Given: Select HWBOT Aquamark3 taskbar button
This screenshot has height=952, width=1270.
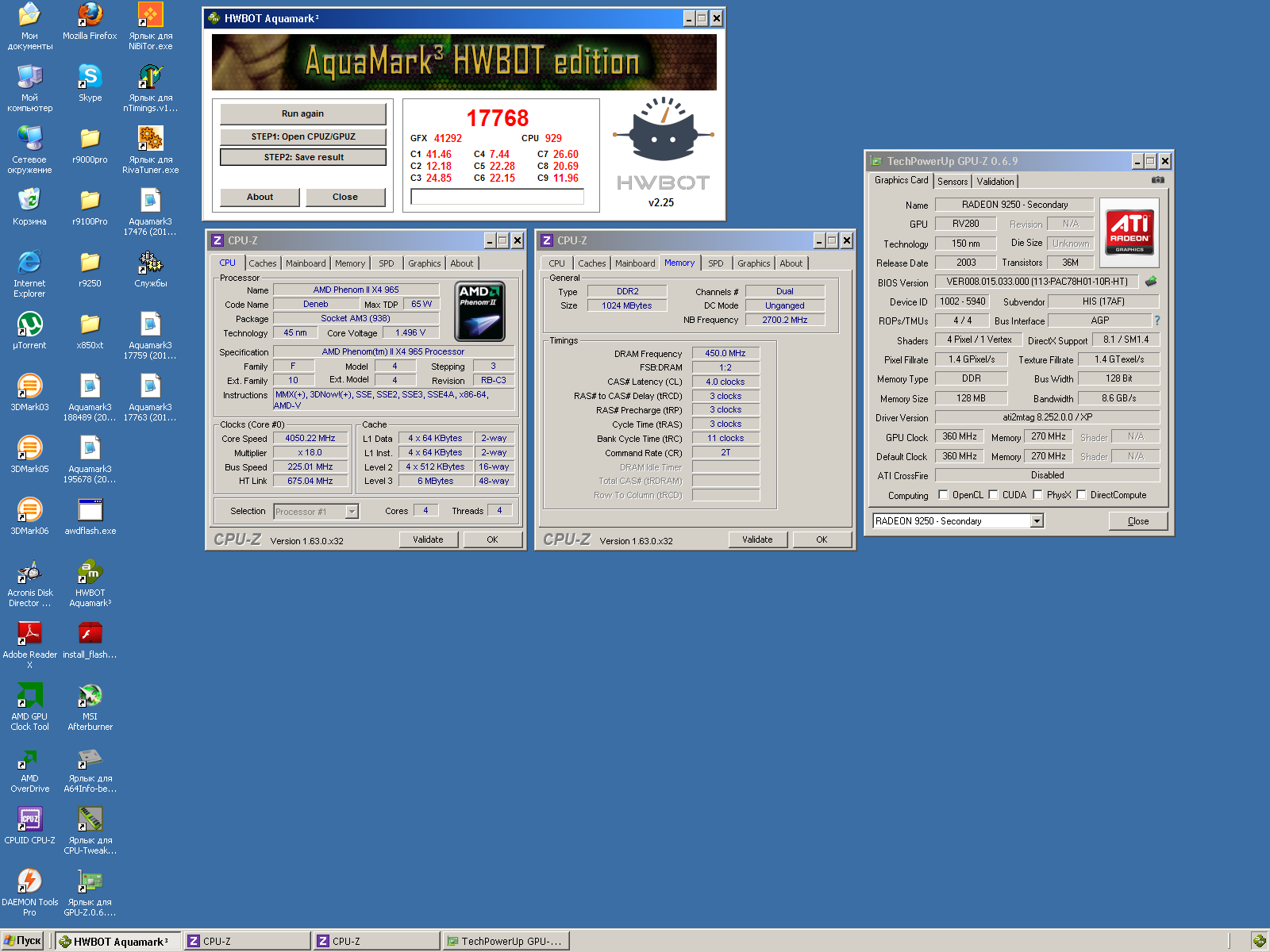Looking at the screenshot, I should [x=117, y=941].
